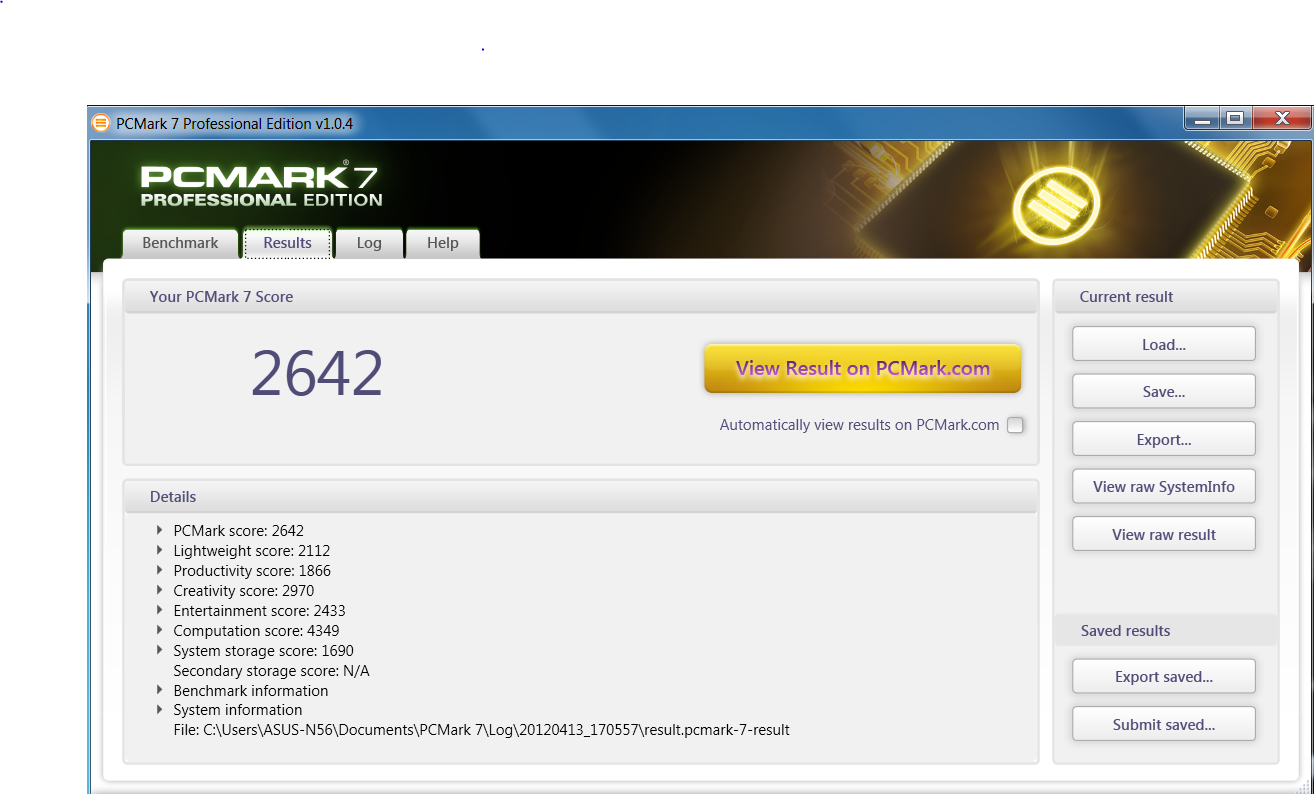
Task: Click the result file path text
Action: pyautogui.click(x=482, y=730)
